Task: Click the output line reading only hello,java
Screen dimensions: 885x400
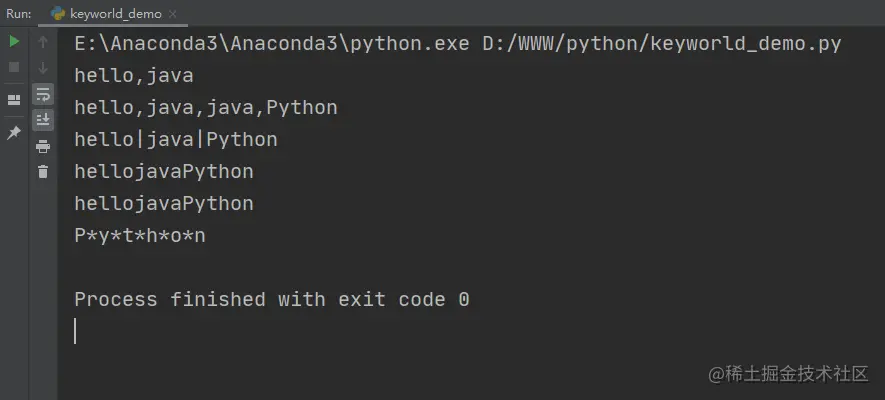Action: (x=134, y=76)
